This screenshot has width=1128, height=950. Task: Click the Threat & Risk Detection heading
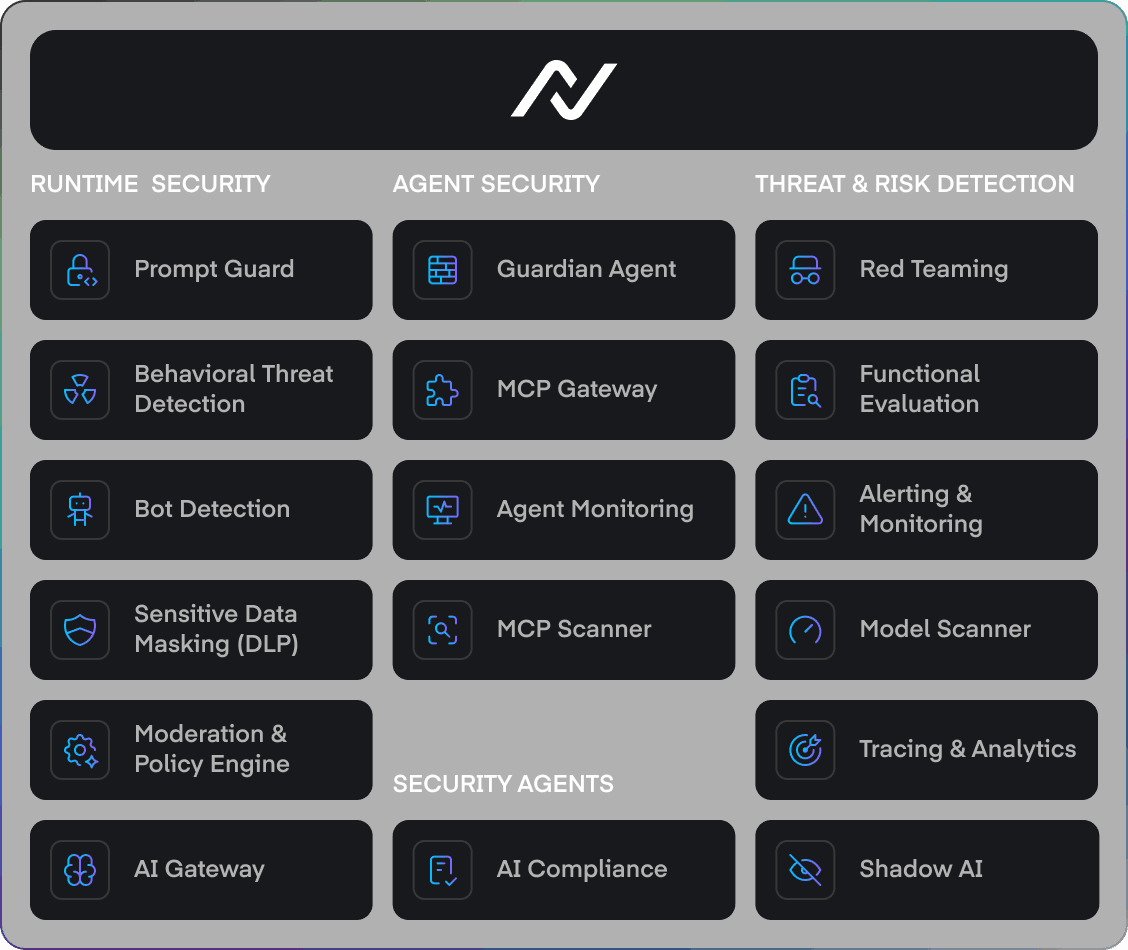pyautogui.click(x=915, y=184)
